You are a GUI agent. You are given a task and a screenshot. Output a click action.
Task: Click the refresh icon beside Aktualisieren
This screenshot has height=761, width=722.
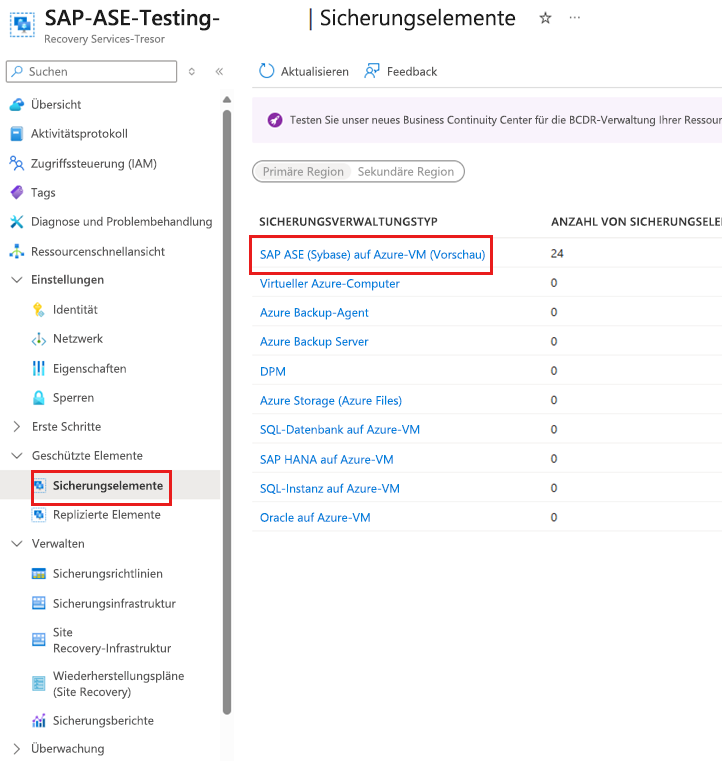266,71
